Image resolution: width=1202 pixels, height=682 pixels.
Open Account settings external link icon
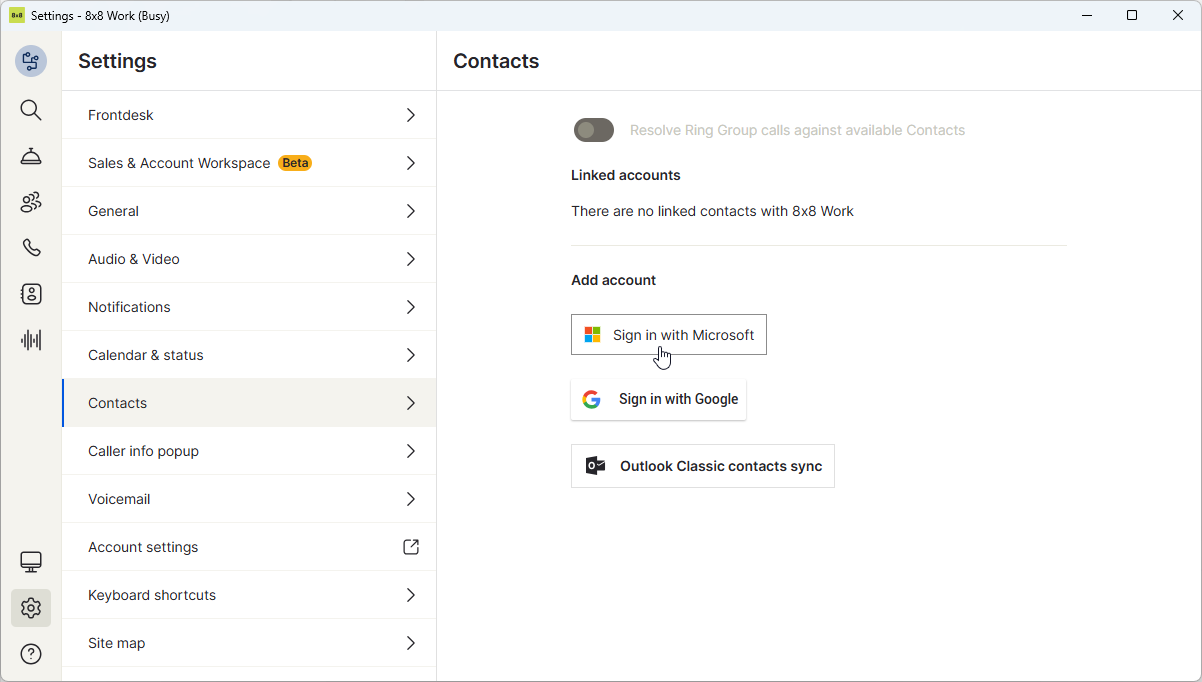tap(410, 547)
